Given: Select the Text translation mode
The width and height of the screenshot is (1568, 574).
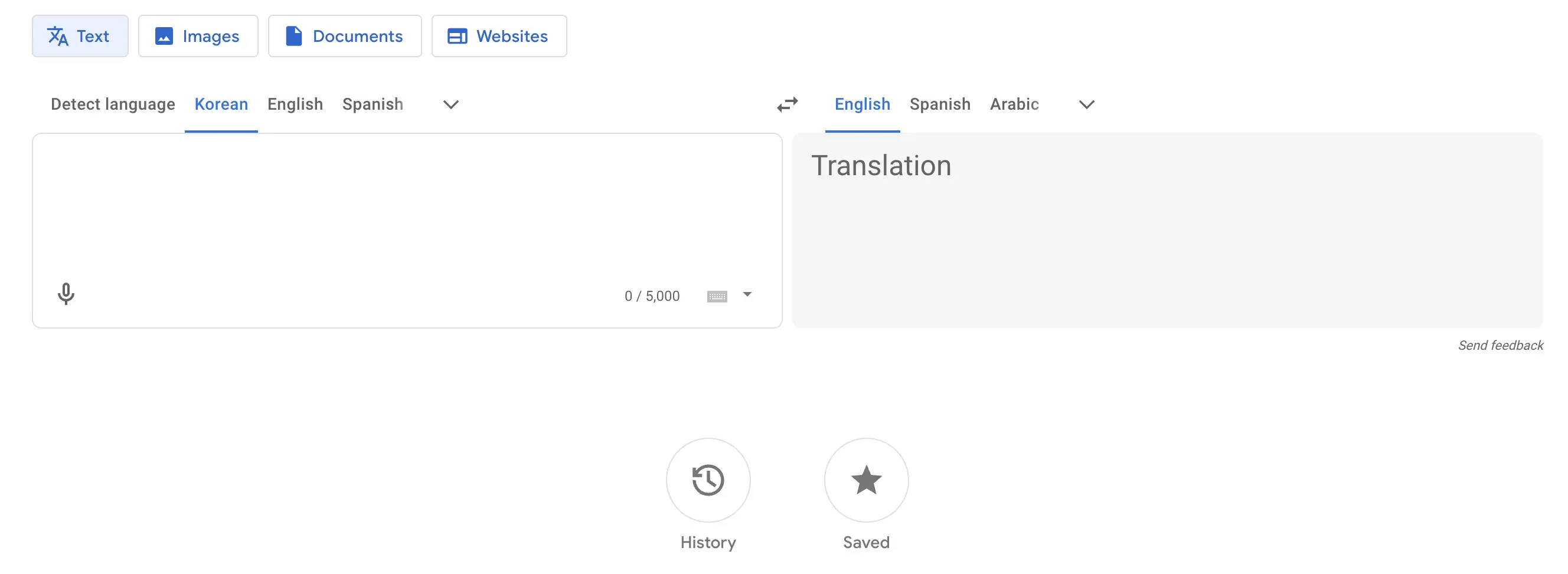Looking at the screenshot, I should point(80,37).
